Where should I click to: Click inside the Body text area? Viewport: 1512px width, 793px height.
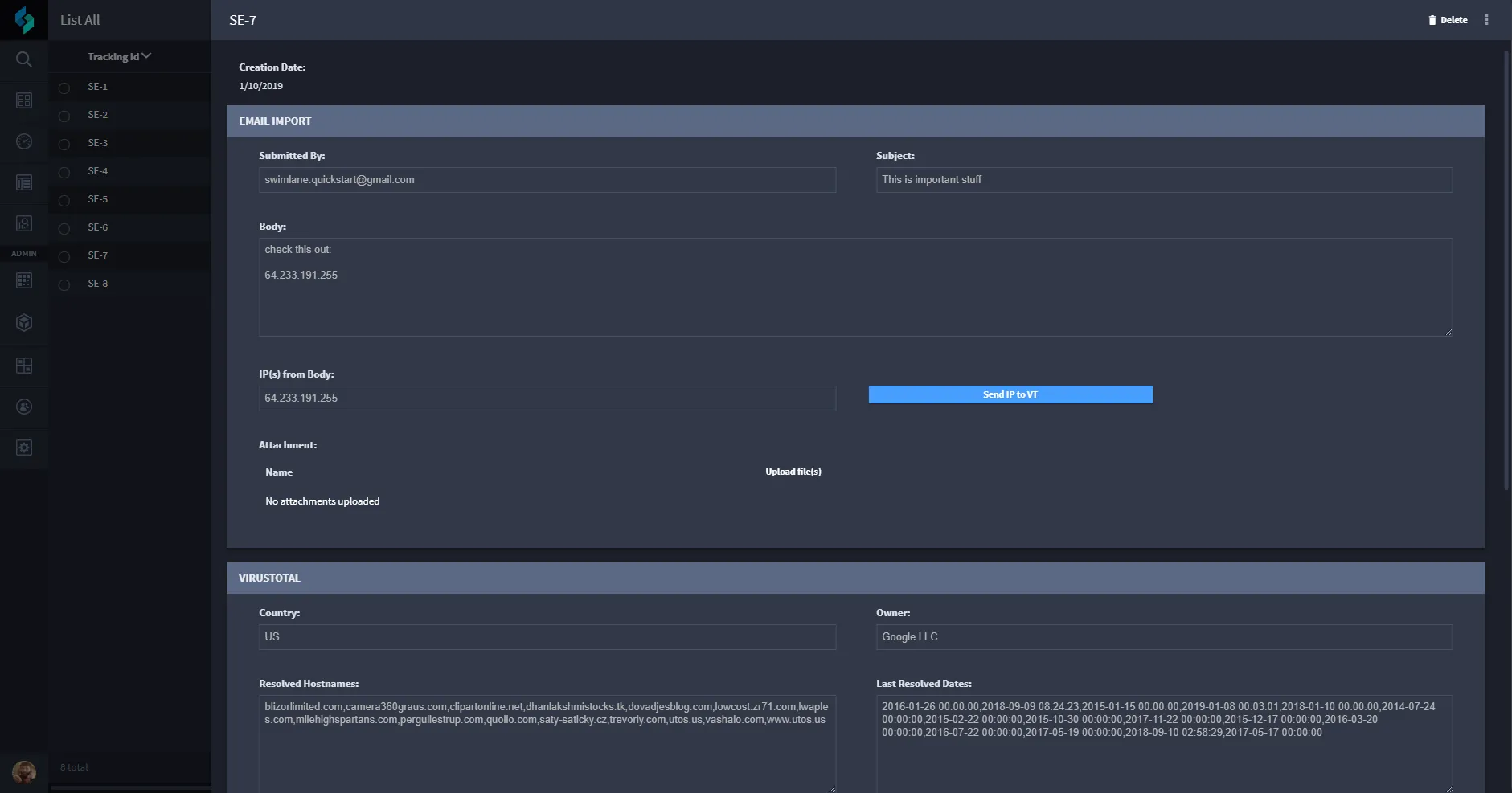pyautogui.click(x=855, y=287)
